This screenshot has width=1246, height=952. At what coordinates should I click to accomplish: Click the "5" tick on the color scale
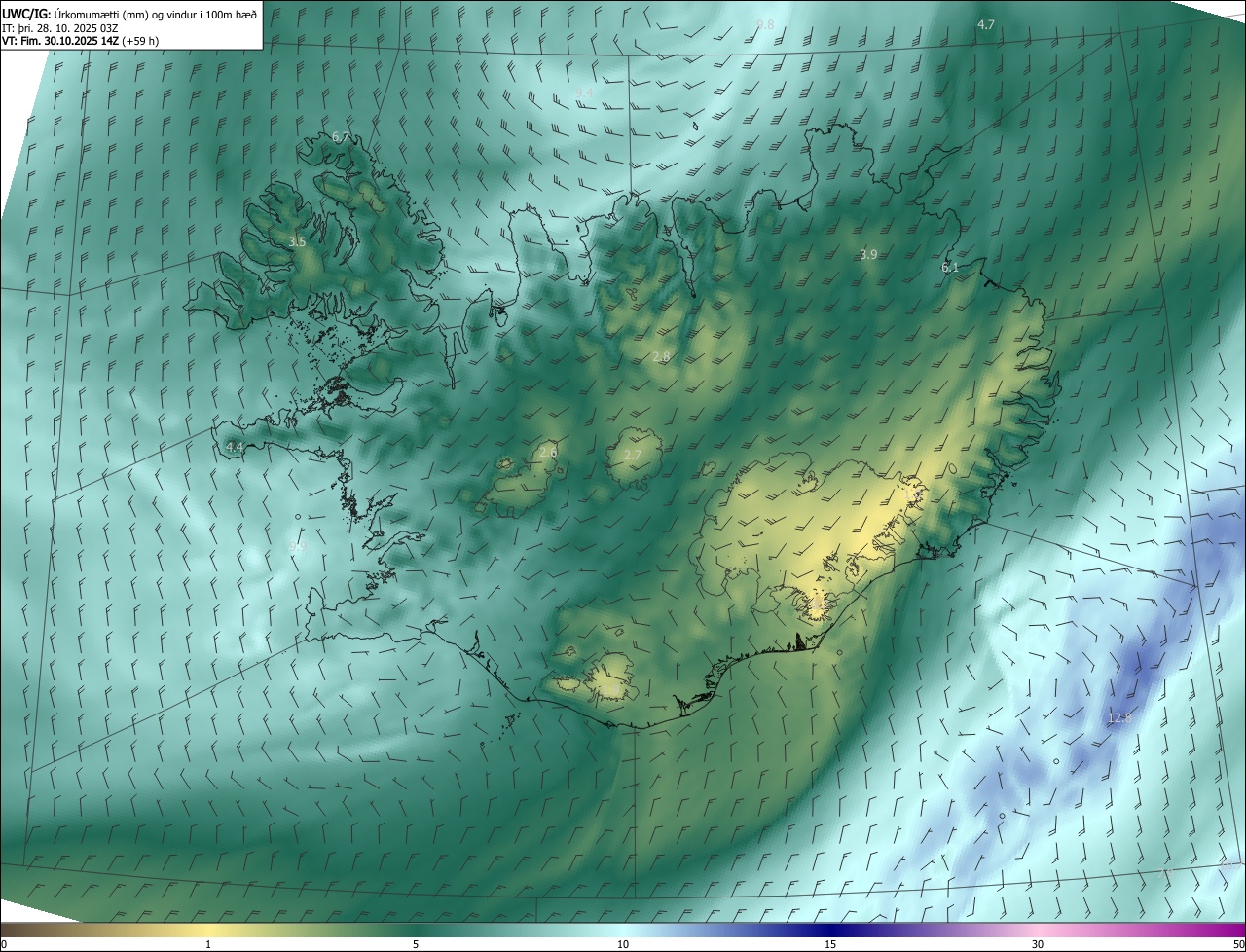coord(416,944)
